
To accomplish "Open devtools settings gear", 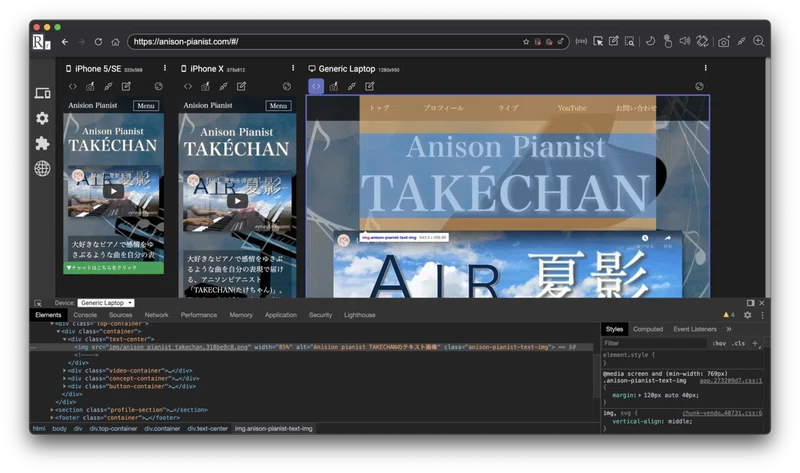I will (747, 315).
